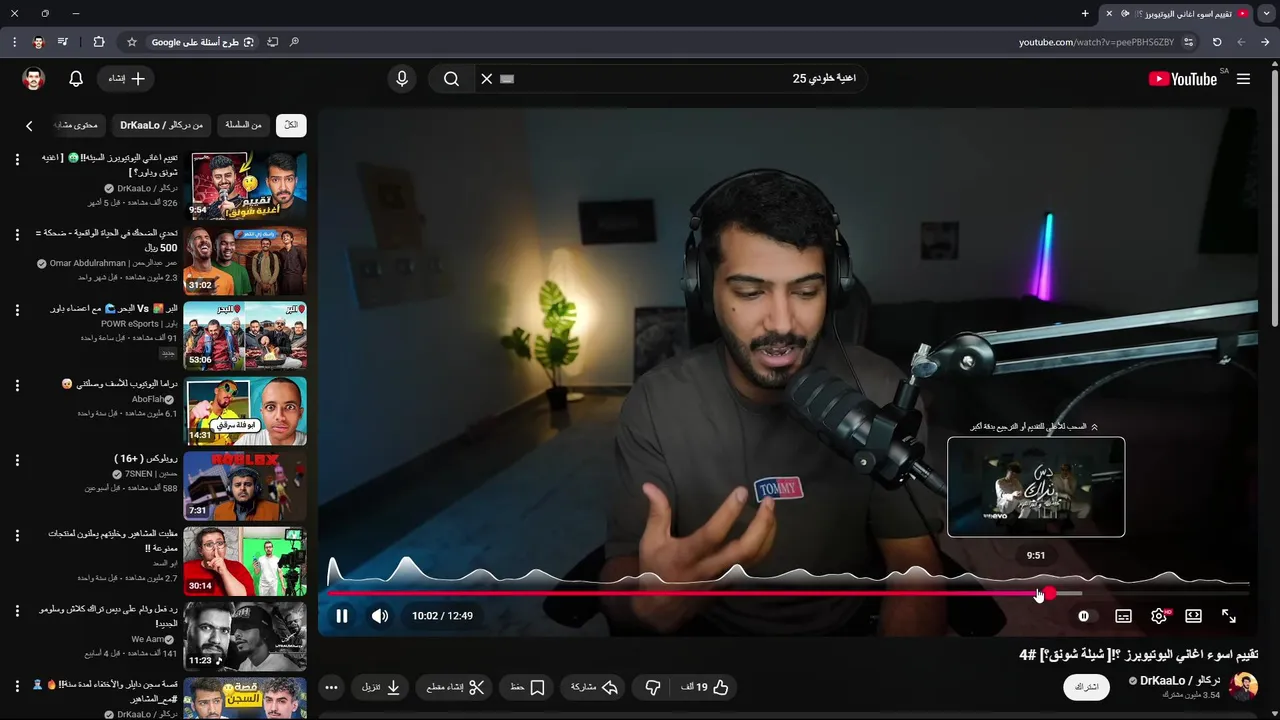
Task: Open the AboFlah 14:31 video thumbnail
Action: [x=245, y=410]
